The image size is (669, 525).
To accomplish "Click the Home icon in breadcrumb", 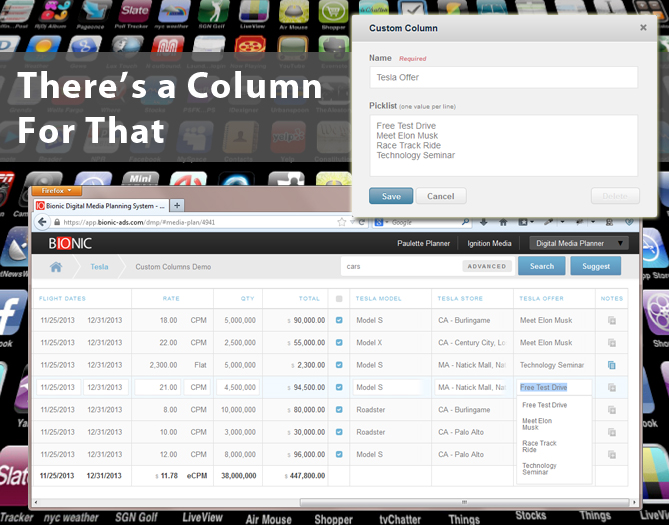I will [x=57, y=267].
